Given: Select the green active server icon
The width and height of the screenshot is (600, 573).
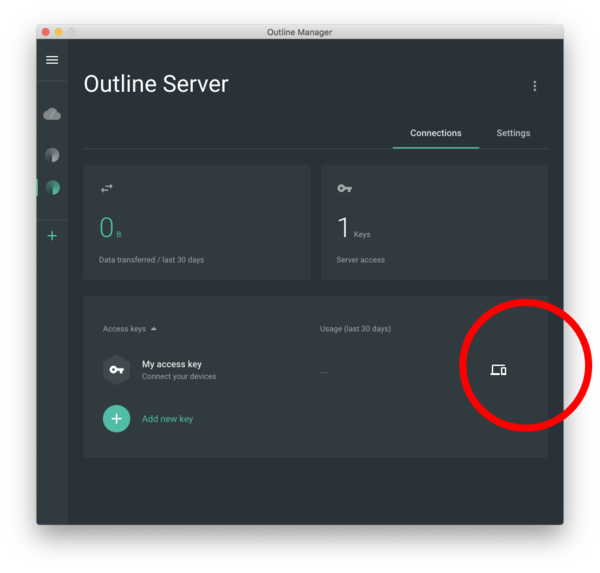Looking at the screenshot, I should pos(53,188).
